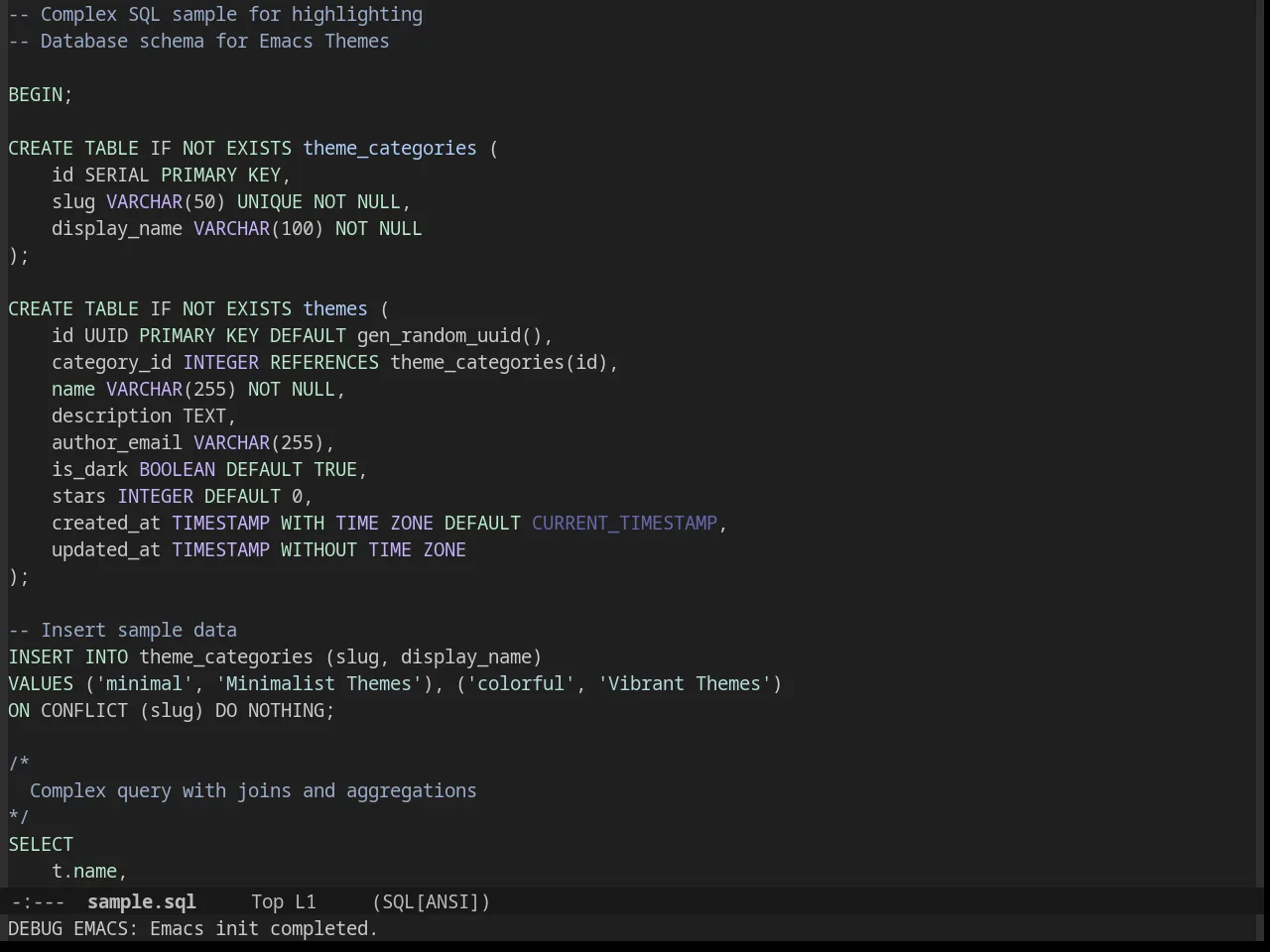Click the string 'minimal' in VALUES
Screen dimensions: 1270x952
tap(144, 683)
